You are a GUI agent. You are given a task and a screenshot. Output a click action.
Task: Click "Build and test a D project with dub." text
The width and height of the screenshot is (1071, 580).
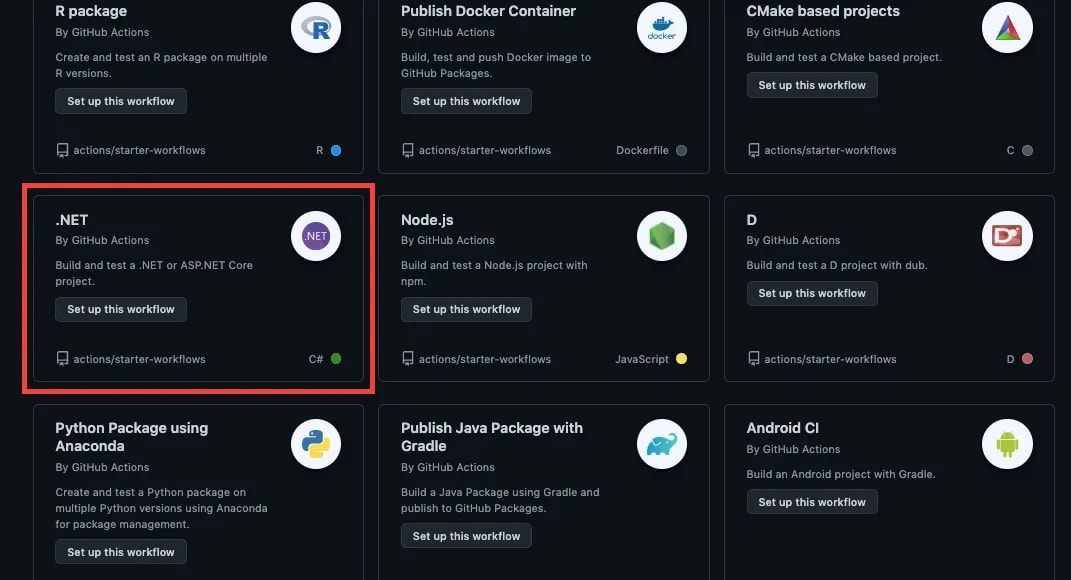837,265
